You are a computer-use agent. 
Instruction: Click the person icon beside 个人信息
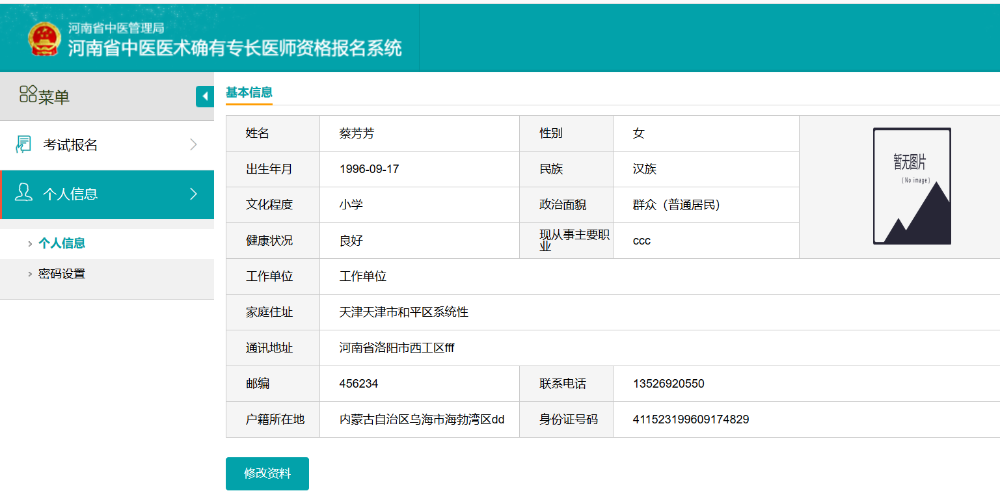coord(25,193)
